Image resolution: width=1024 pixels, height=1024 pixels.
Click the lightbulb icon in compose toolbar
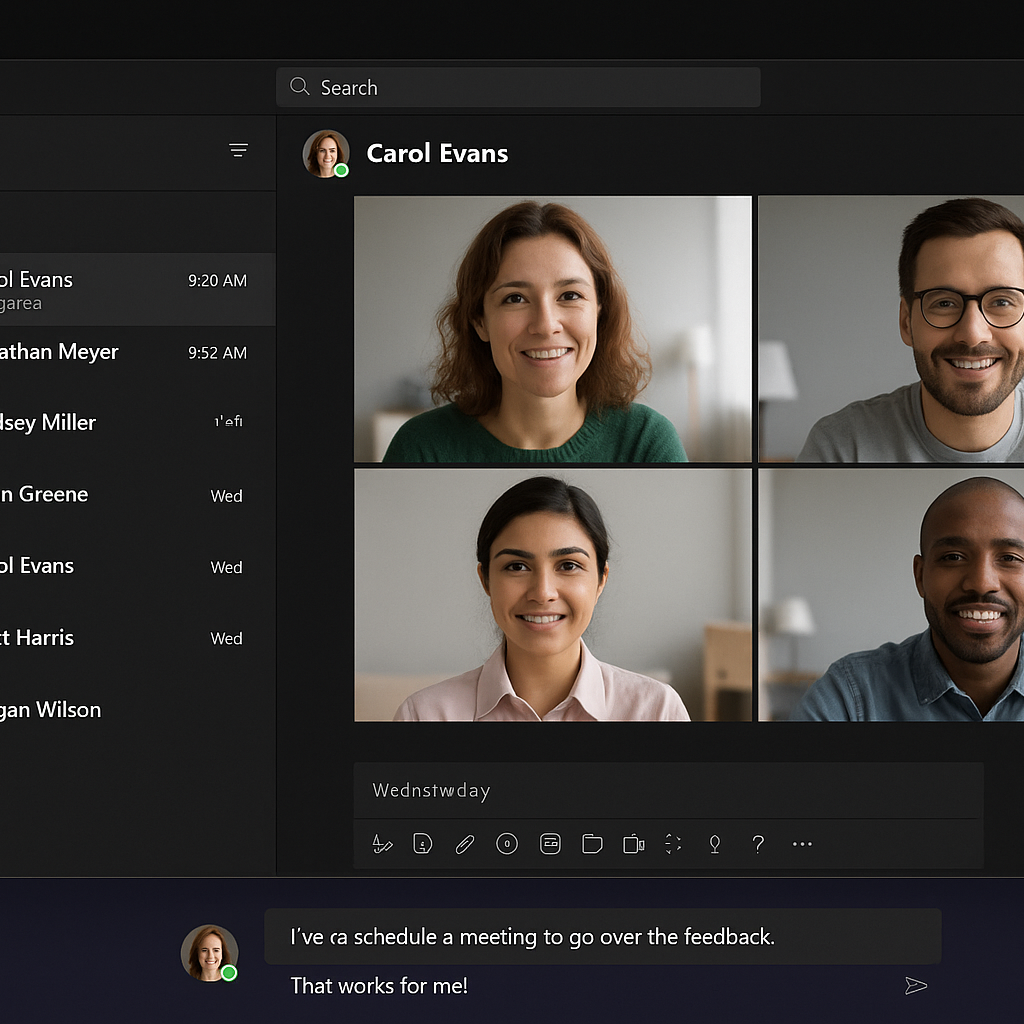point(715,844)
